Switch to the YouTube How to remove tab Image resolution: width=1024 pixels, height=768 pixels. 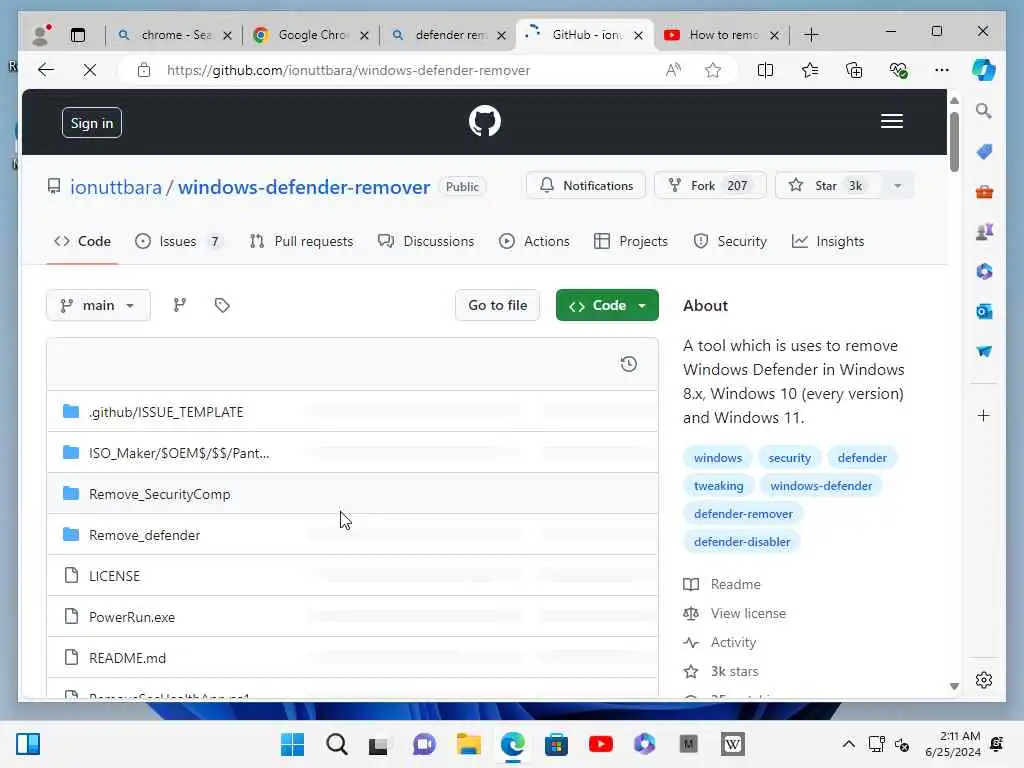coord(722,35)
